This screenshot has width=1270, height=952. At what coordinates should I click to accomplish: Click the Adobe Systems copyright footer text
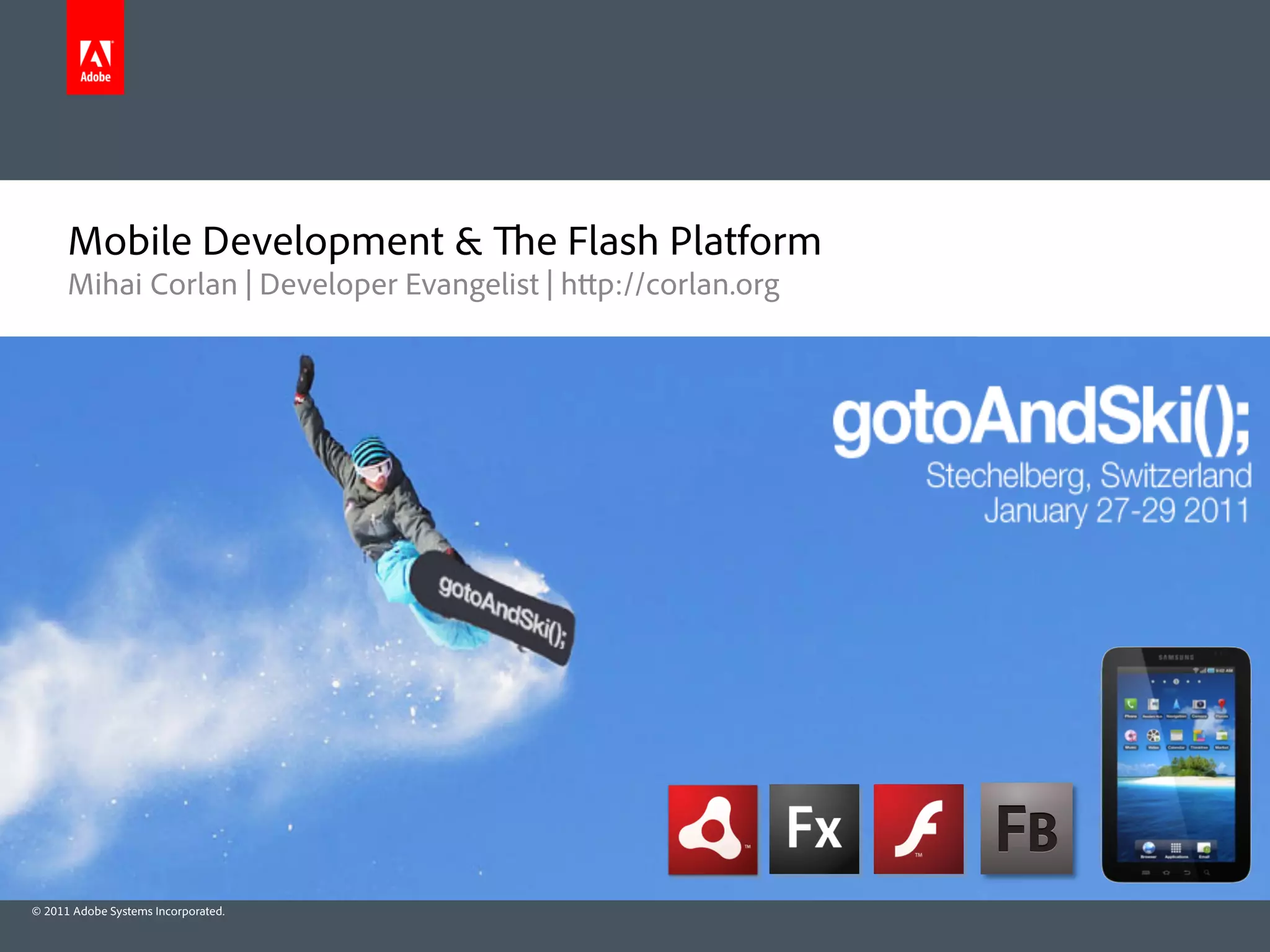pos(128,911)
